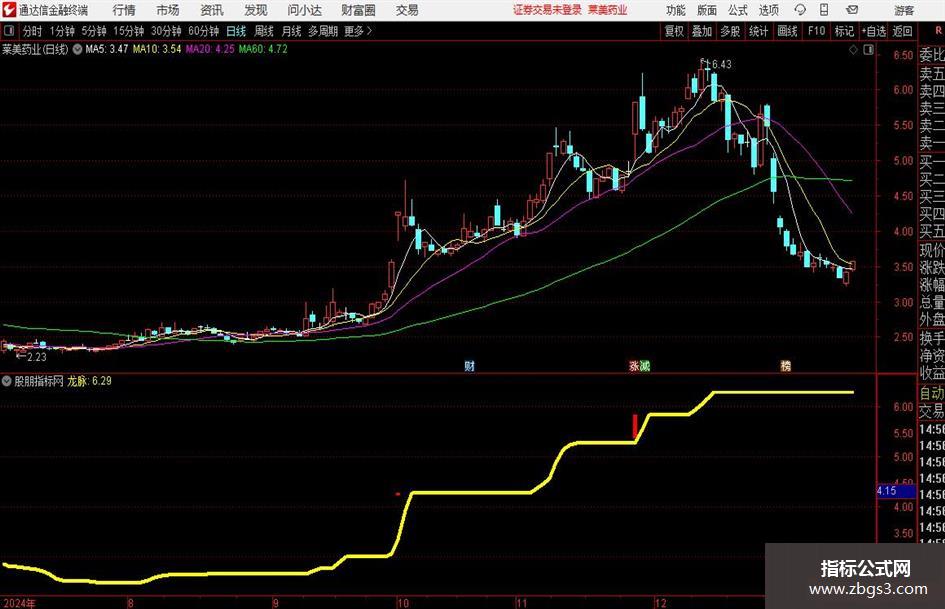This screenshot has width=945, height=609.
Task: Open the 资讯 menu
Action: (x=212, y=10)
